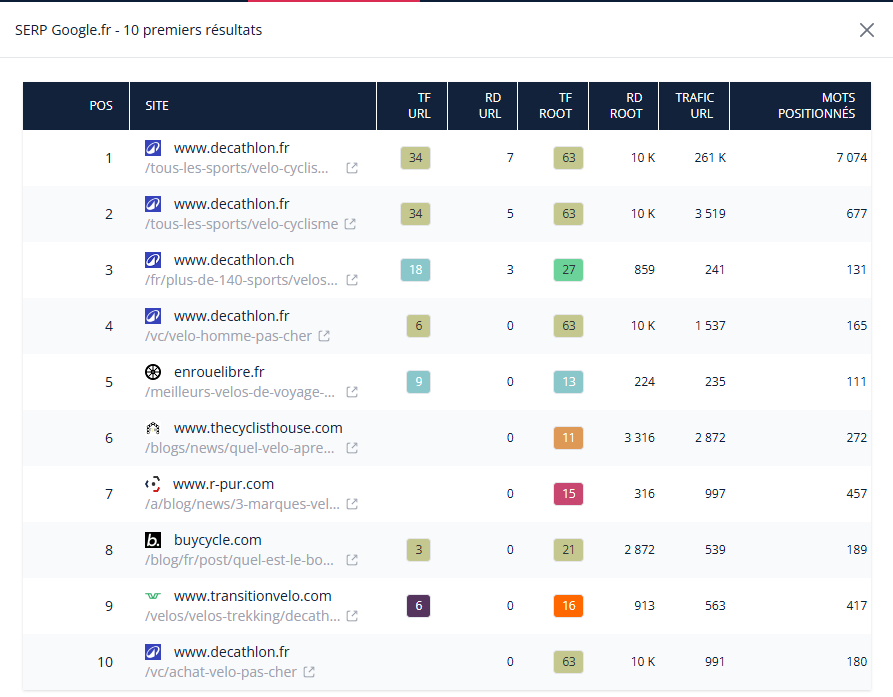This screenshot has height=697, width=893.
Task: Select the panel title 'SERP Google.fr - 10 premiers résultats'
Action: pos(138,30)
